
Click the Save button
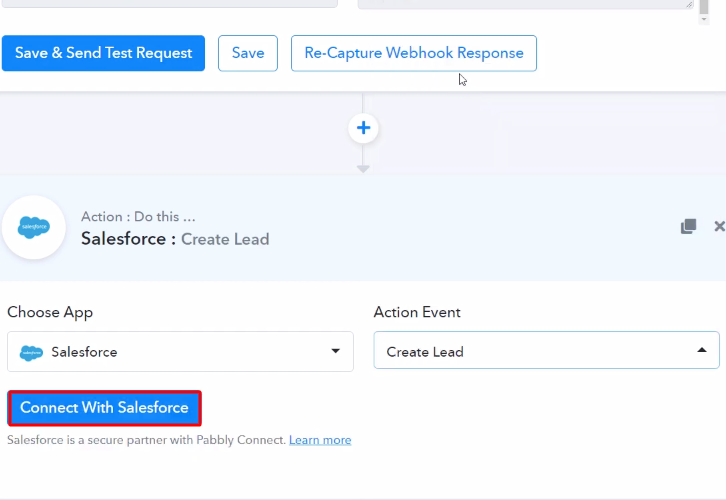(x=248, y=53)
